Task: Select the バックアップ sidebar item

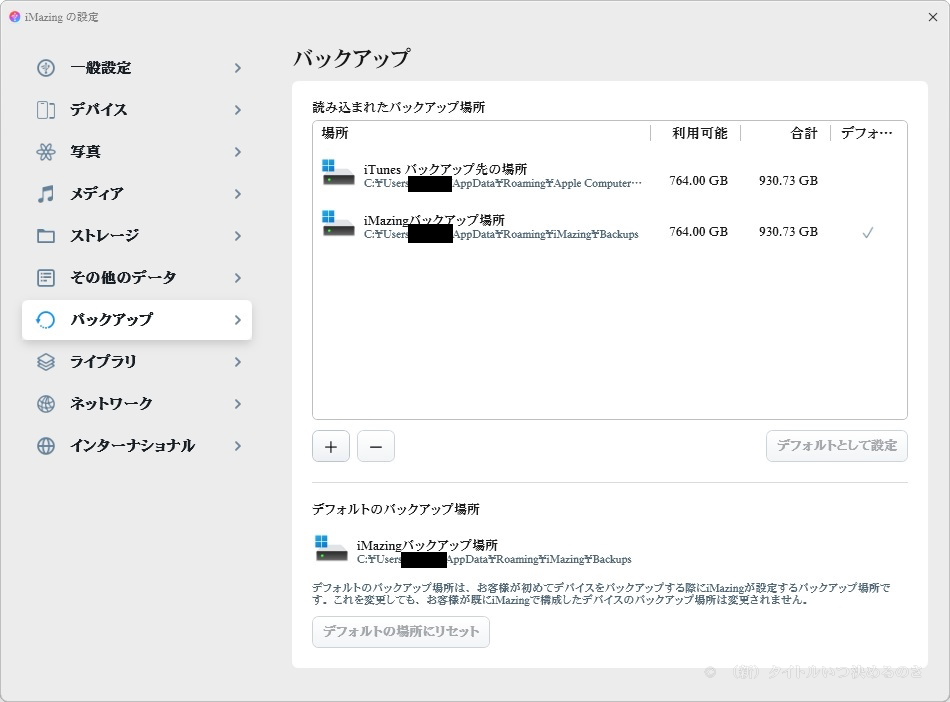Action: tap(137, 320)
